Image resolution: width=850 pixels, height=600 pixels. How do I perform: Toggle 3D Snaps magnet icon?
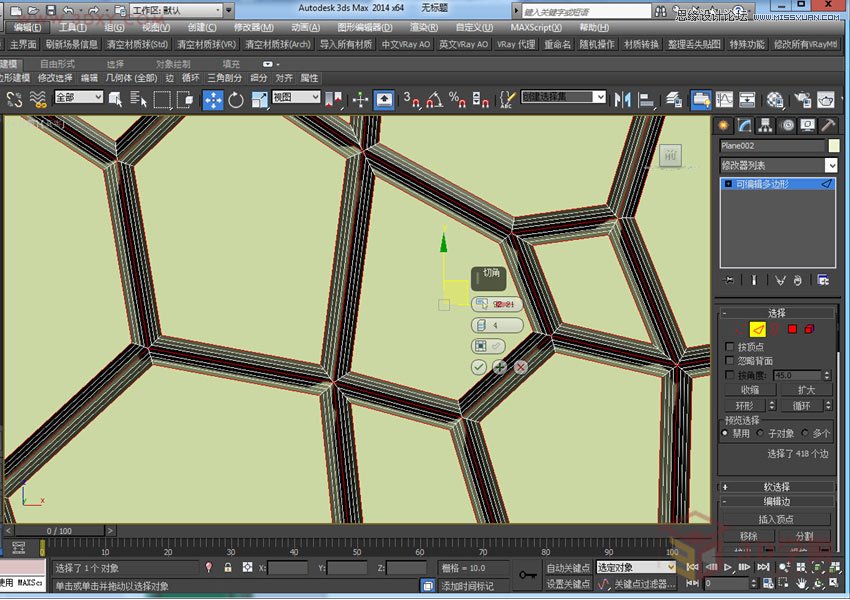tap(411, 100)
